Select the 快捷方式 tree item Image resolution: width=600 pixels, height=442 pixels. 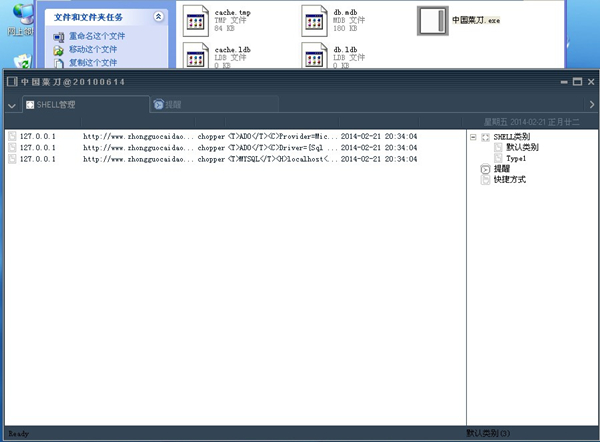pyautogui.click(x=509, y=180)
